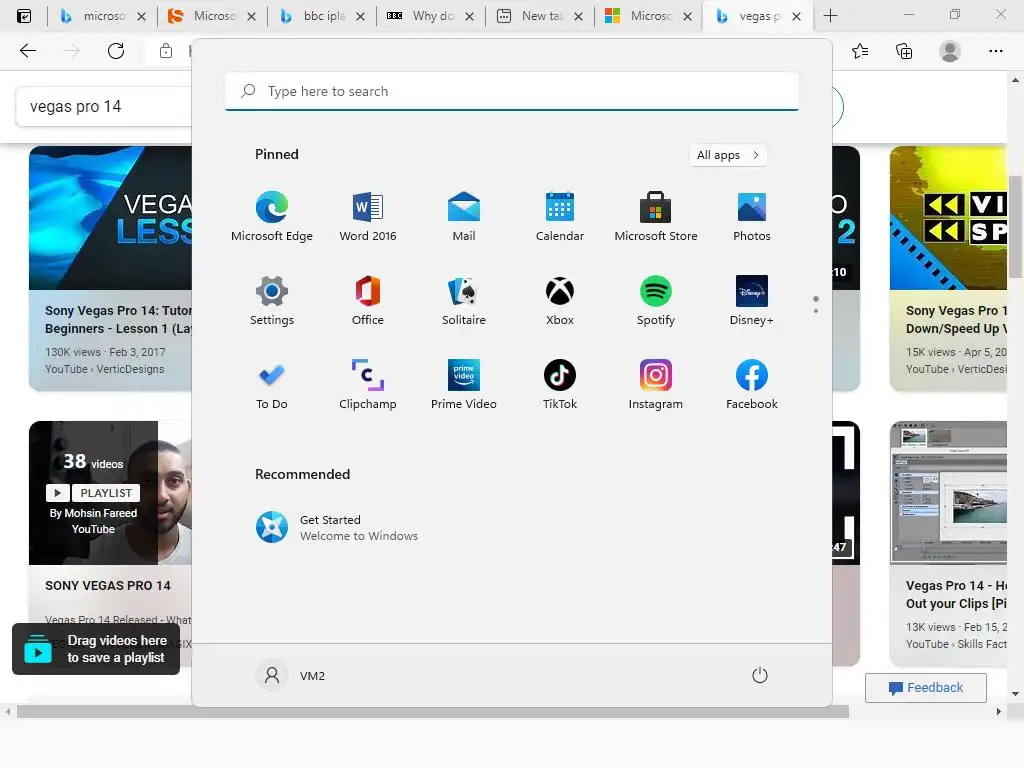Click the Start menu search box

(x=512, y=91)
